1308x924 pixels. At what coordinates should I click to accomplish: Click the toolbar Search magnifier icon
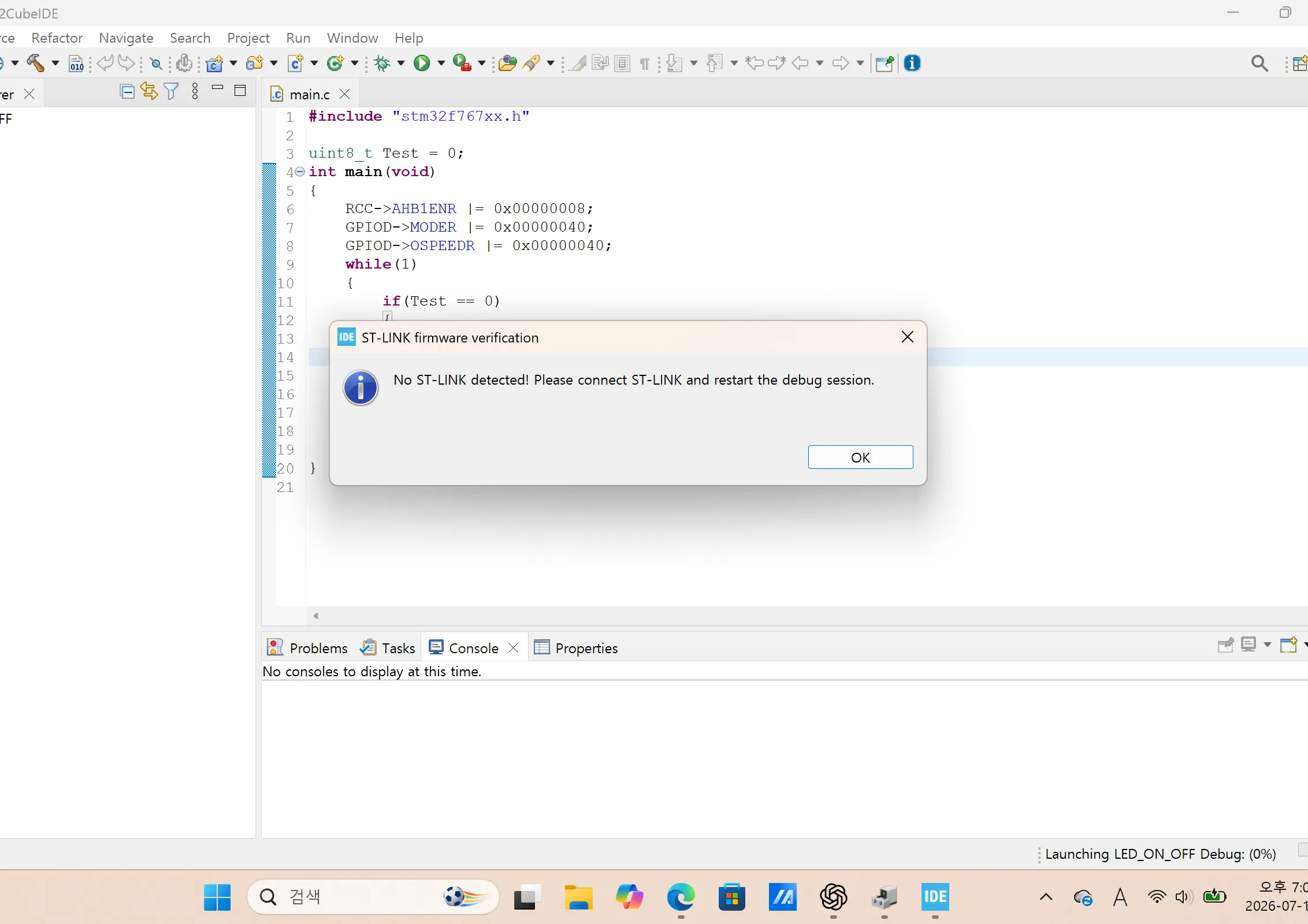click(x=1259, y=63)
